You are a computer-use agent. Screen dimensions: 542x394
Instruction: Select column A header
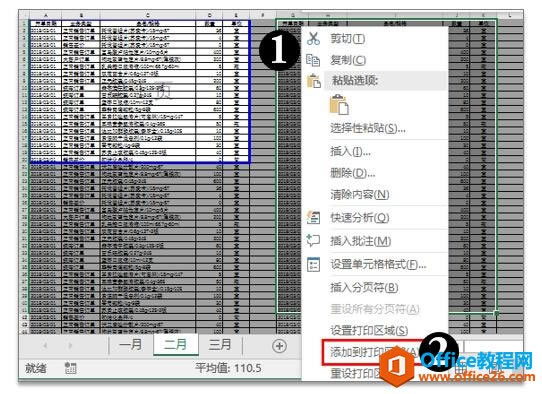click(46, 15)
